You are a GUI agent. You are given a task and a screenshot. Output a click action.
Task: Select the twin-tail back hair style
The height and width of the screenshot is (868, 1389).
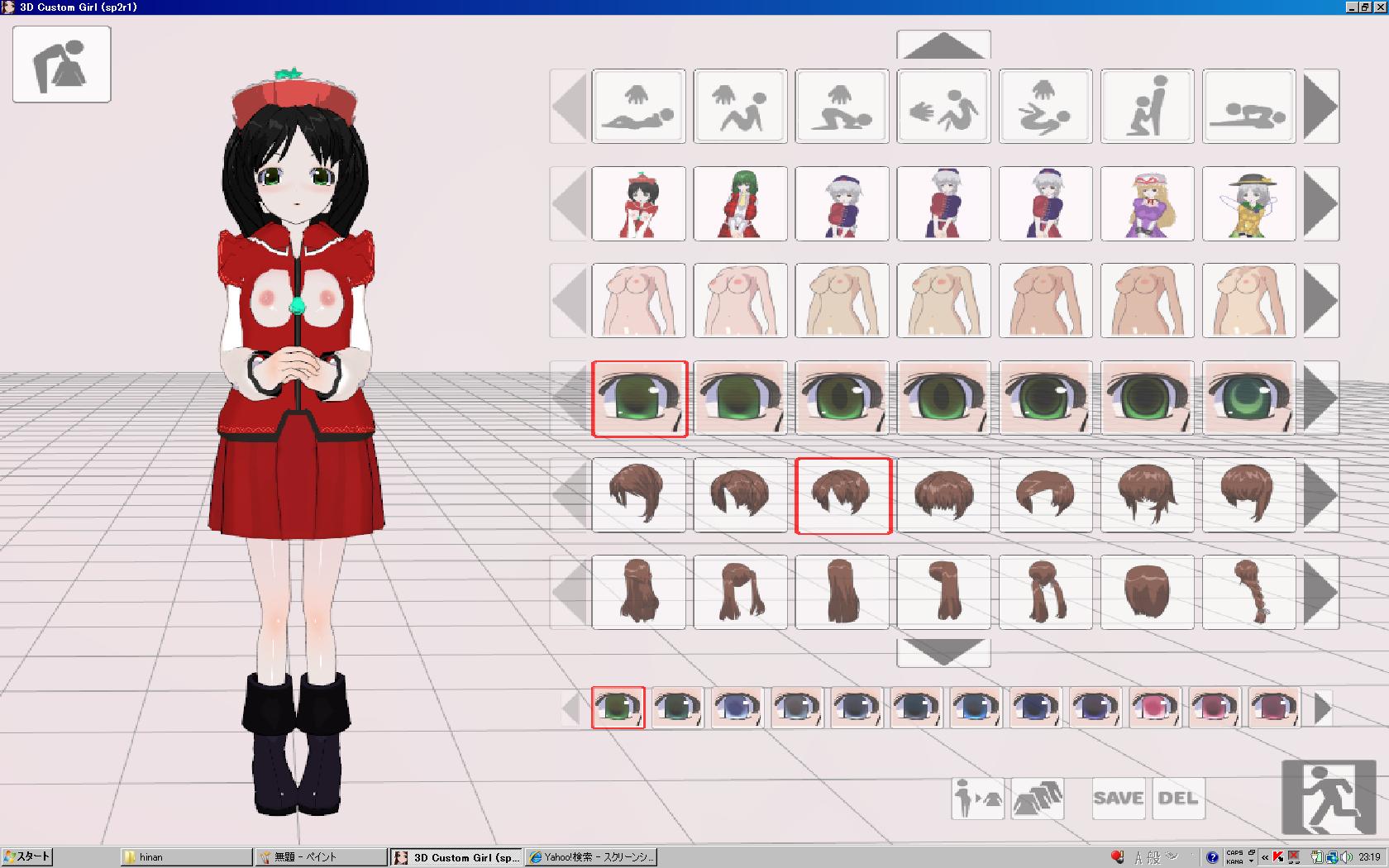coord(740,592)
